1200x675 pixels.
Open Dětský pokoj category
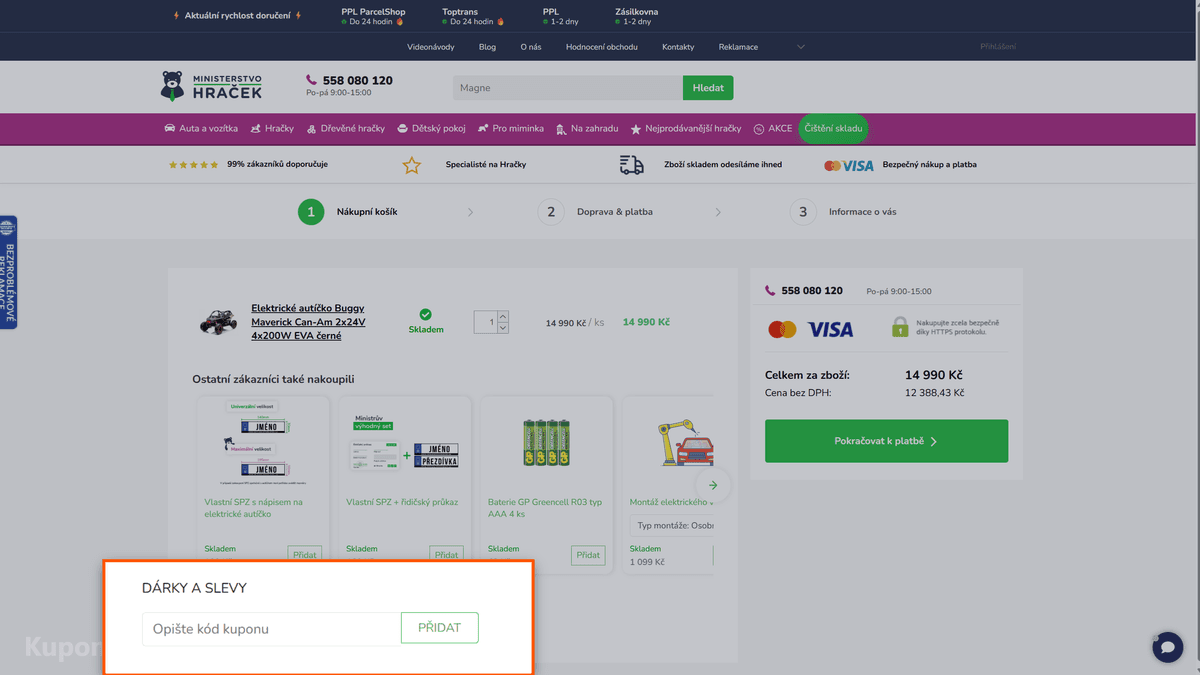(x=431, y=129)
